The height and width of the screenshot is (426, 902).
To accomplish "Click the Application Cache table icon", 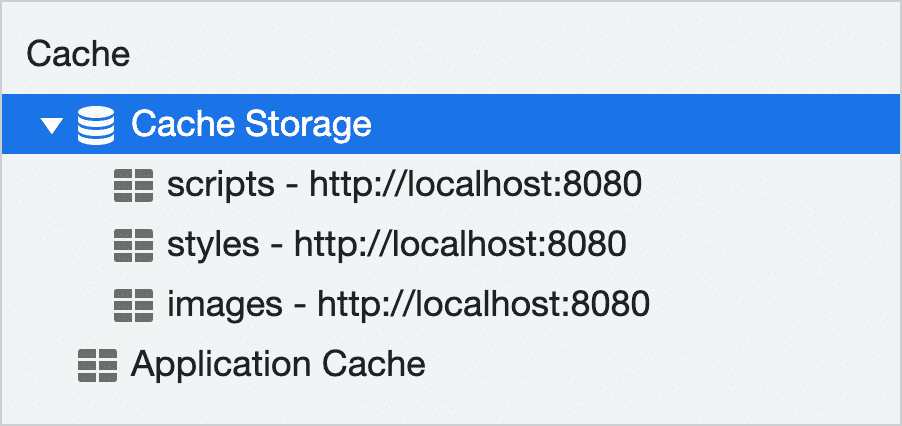I will [96, 364].
